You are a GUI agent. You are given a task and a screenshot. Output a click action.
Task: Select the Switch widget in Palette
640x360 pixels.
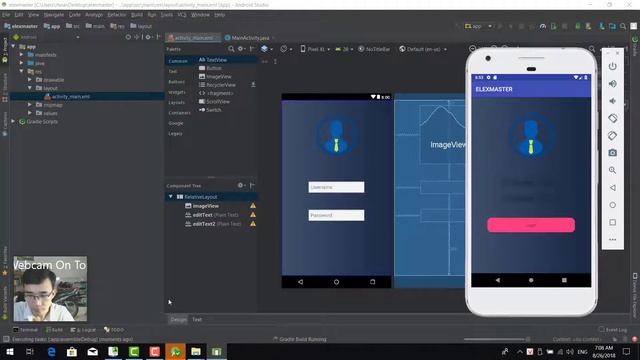(210, 110)
